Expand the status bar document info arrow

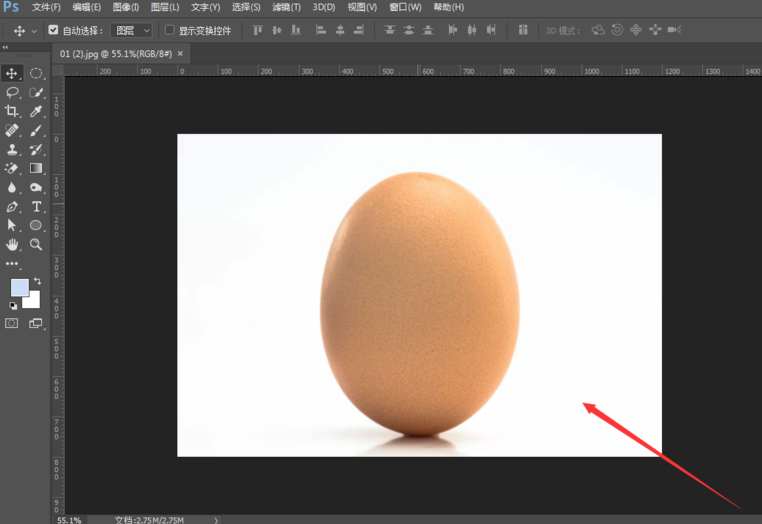(x=216, y=520)
